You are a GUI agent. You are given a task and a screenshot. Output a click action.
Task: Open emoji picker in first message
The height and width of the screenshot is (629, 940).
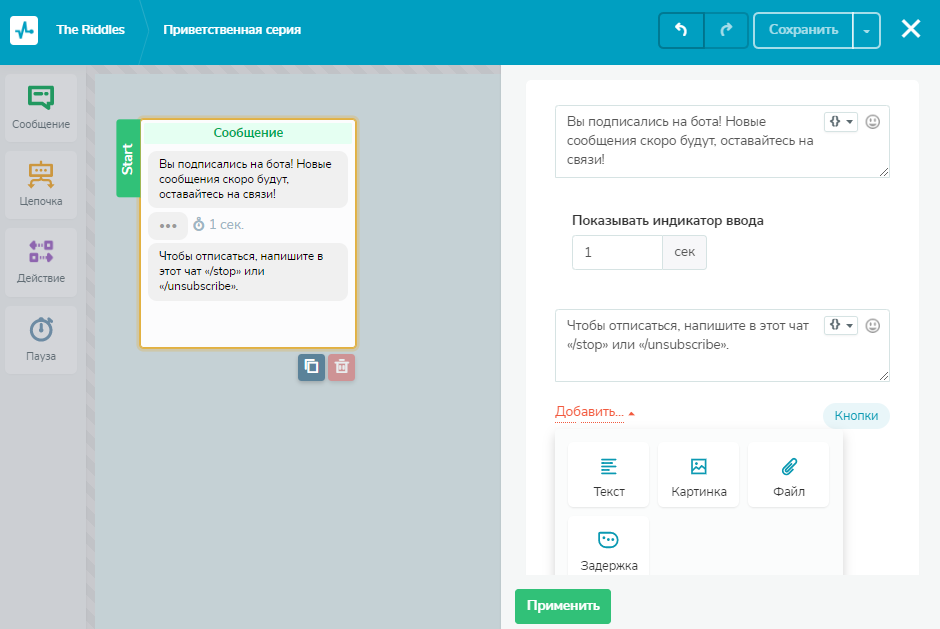(873, 122)
